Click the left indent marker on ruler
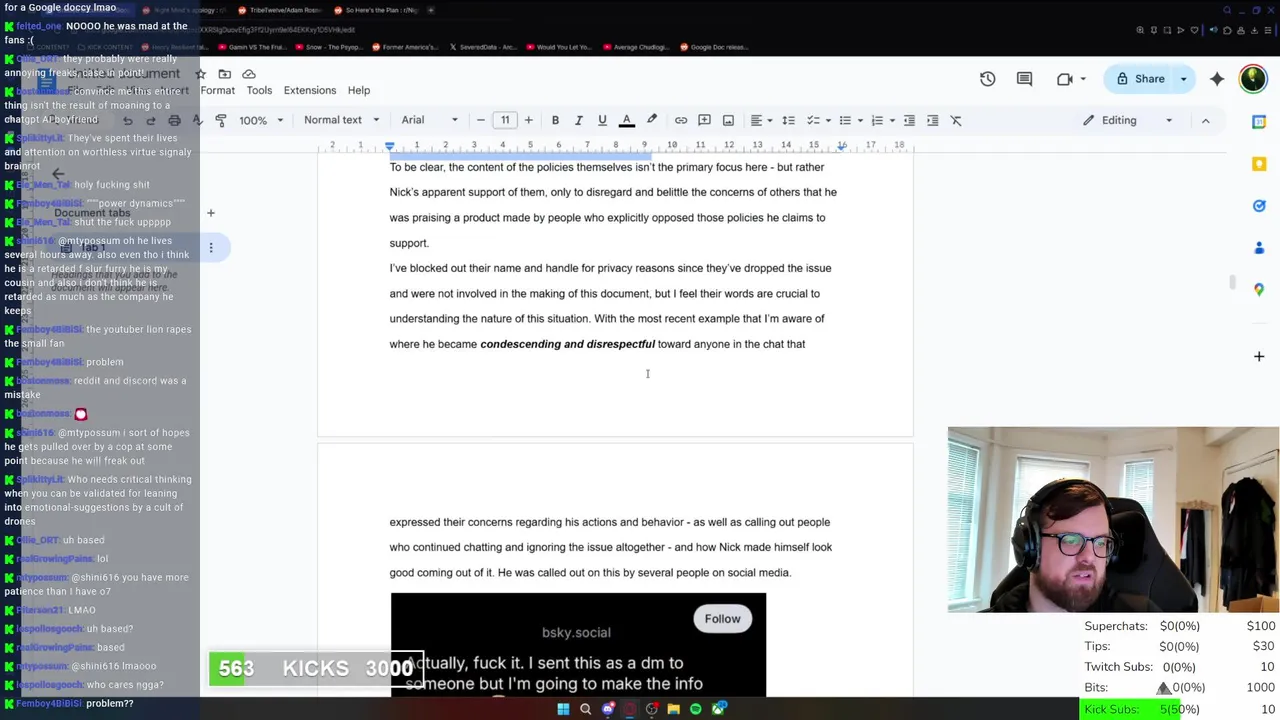The height and width of the screenshot is (720, 1280). coord(390,148)
